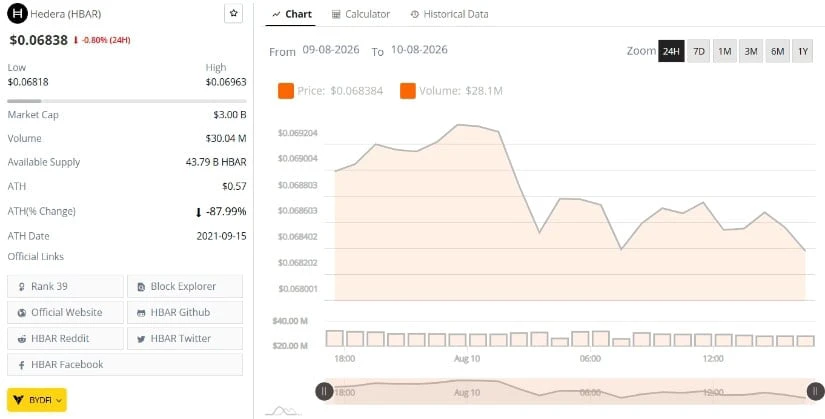Edit the To date 10-08-2026

pos(419,50)
